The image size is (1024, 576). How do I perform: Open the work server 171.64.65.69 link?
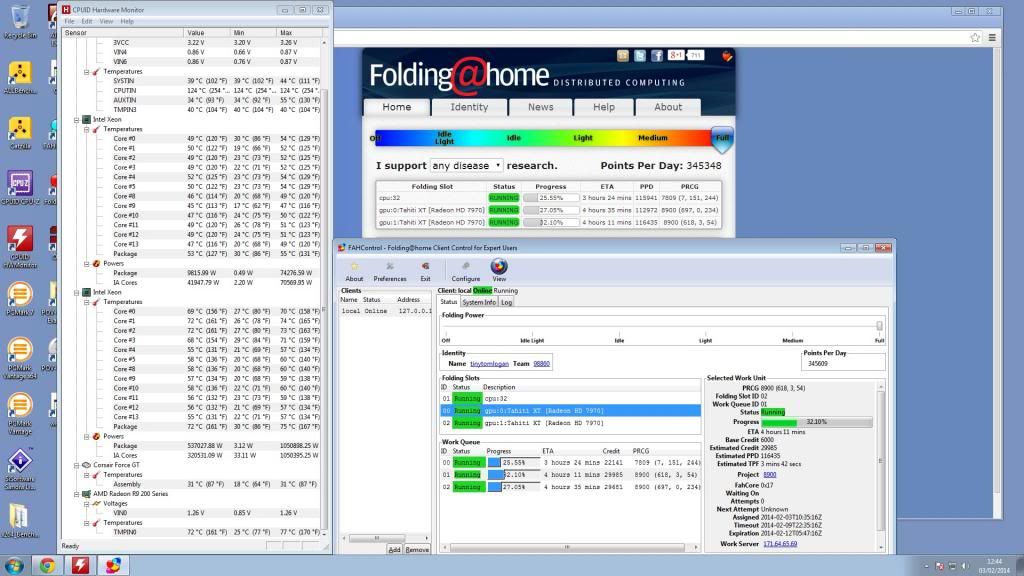780,544
